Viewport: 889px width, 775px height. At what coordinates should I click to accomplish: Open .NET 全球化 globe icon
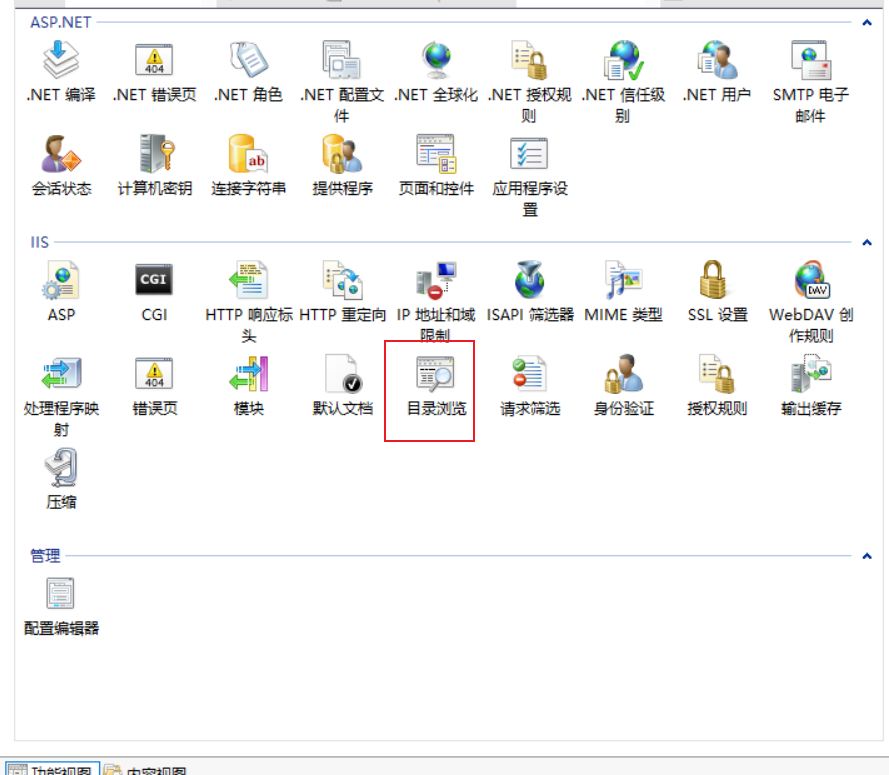point(436,60)
